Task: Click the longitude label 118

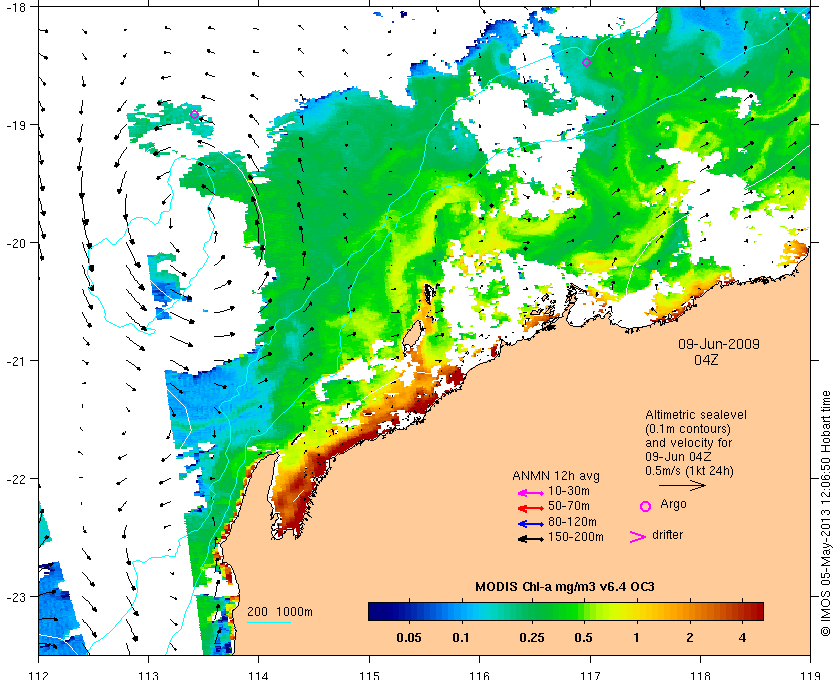Action: tap(700, 675)
